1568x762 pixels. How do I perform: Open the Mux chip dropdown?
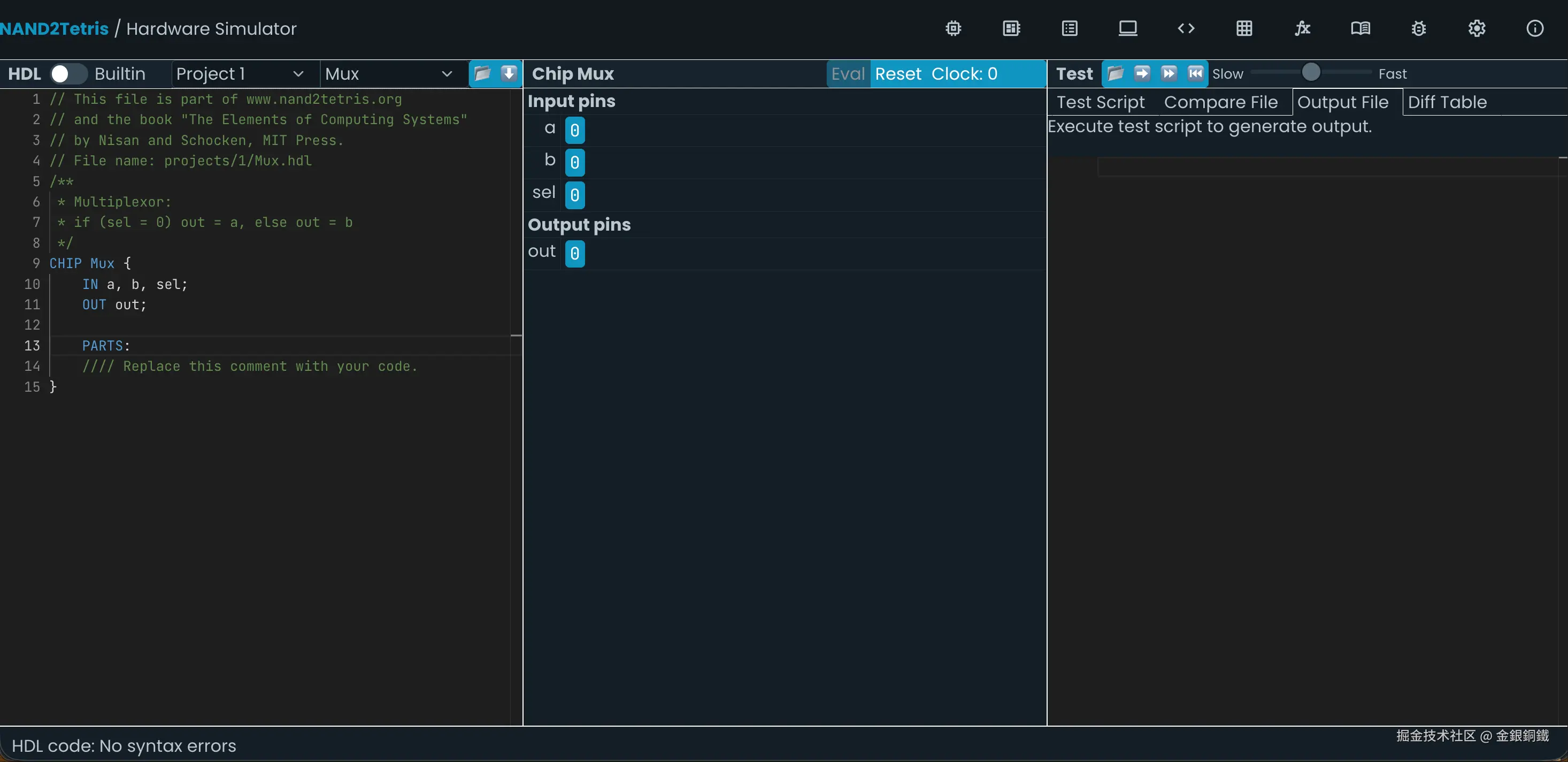[388, 74]
